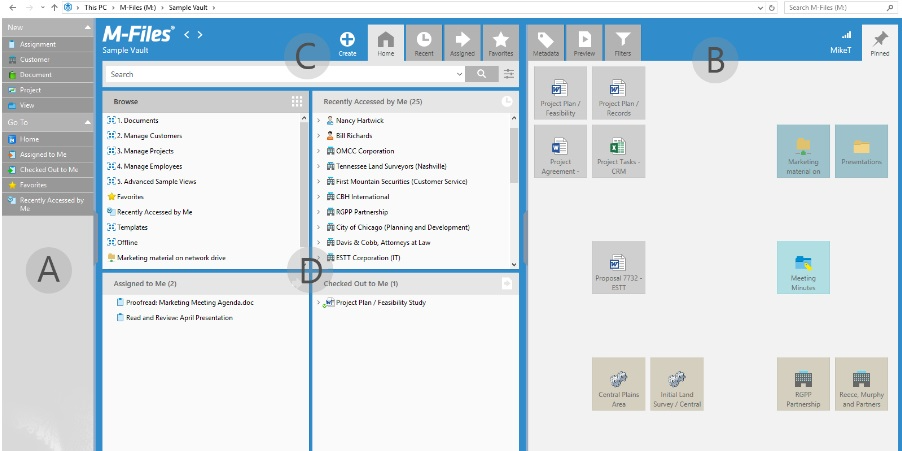Click the Checked Out to Me header icon
The width and height of the screenshot is (902, 451).
(x=507, y=283)
